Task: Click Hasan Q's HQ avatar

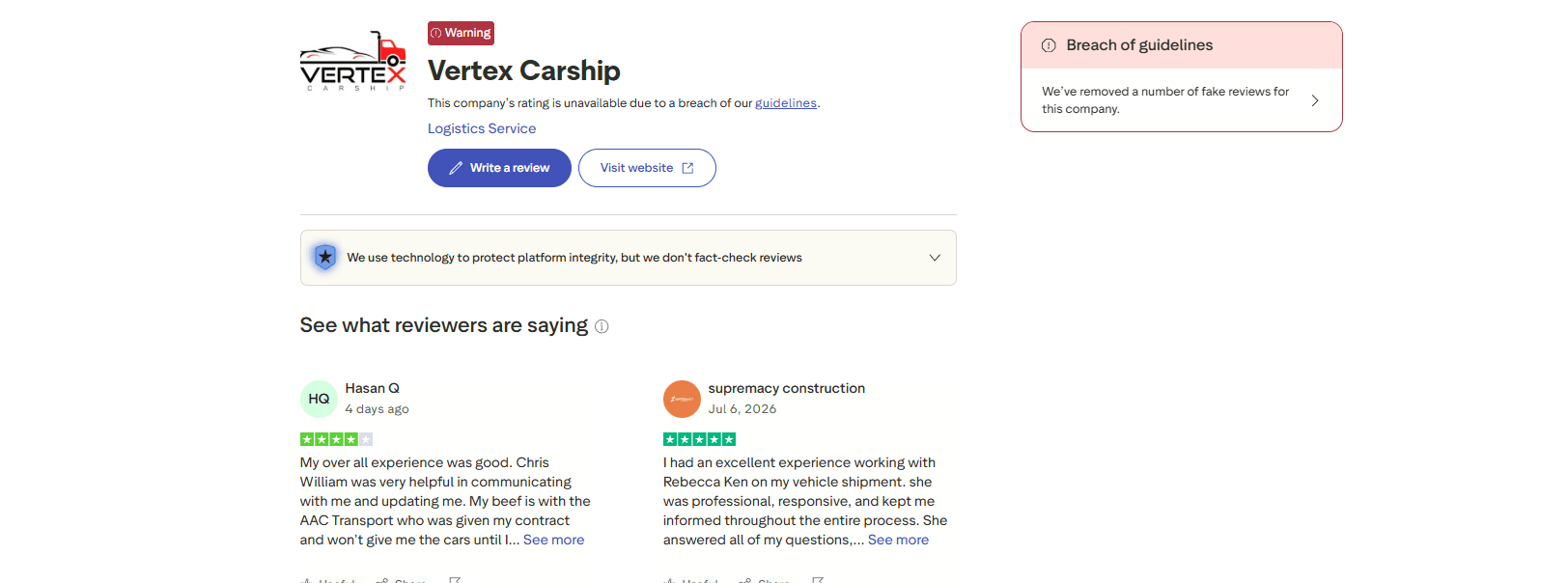Action: (x=319, y=399)
